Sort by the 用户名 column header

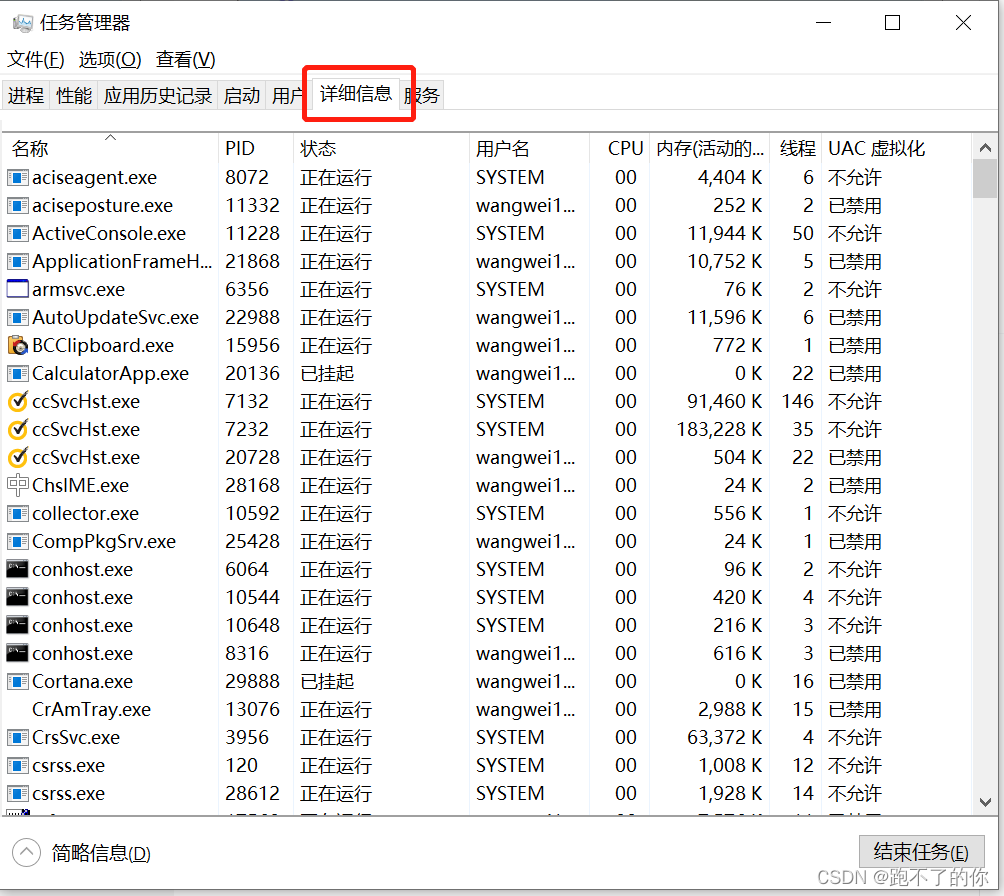530,149
